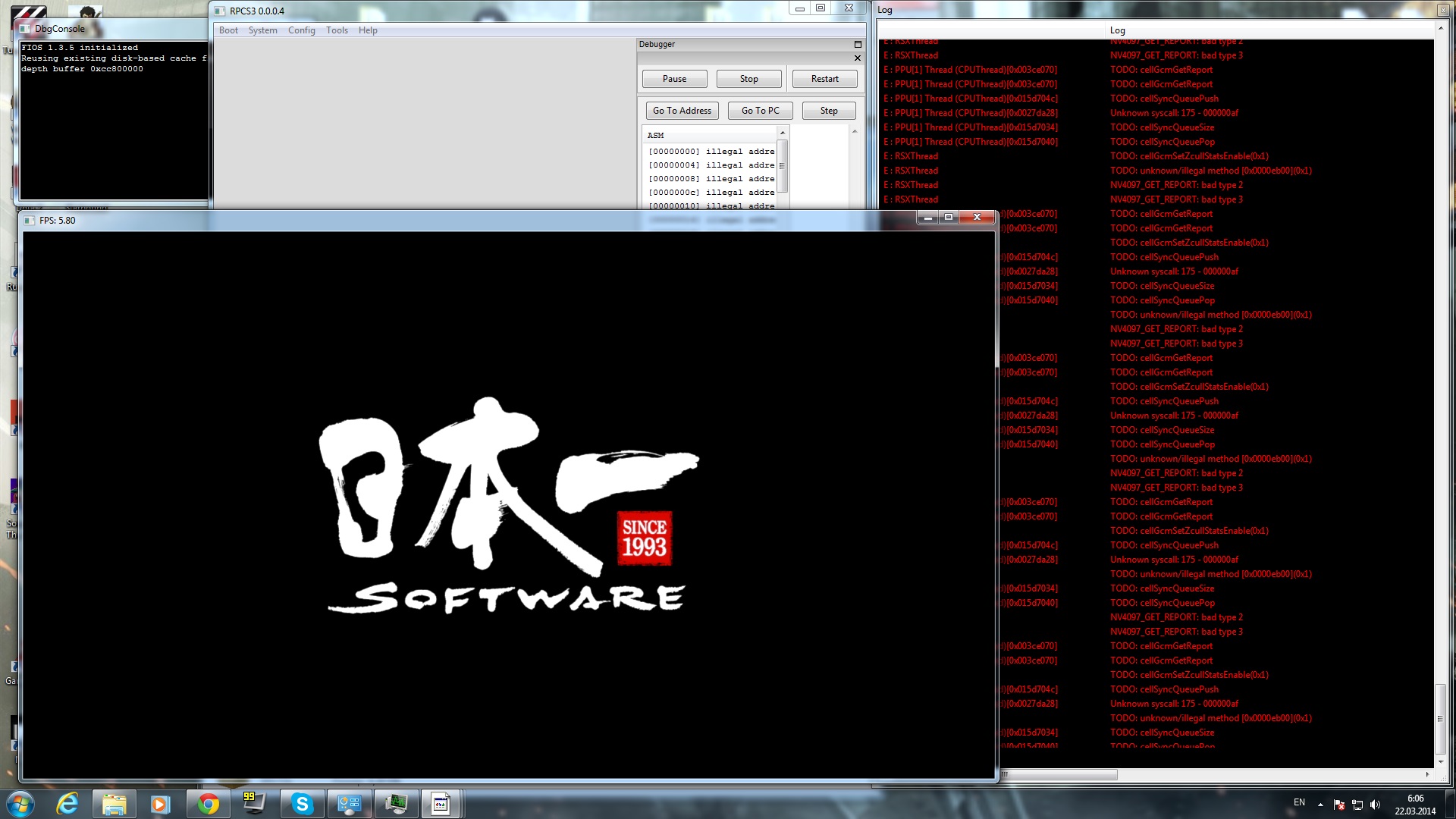Open the Tools menu
The image size is (1456, 819).
coord(337,30)
